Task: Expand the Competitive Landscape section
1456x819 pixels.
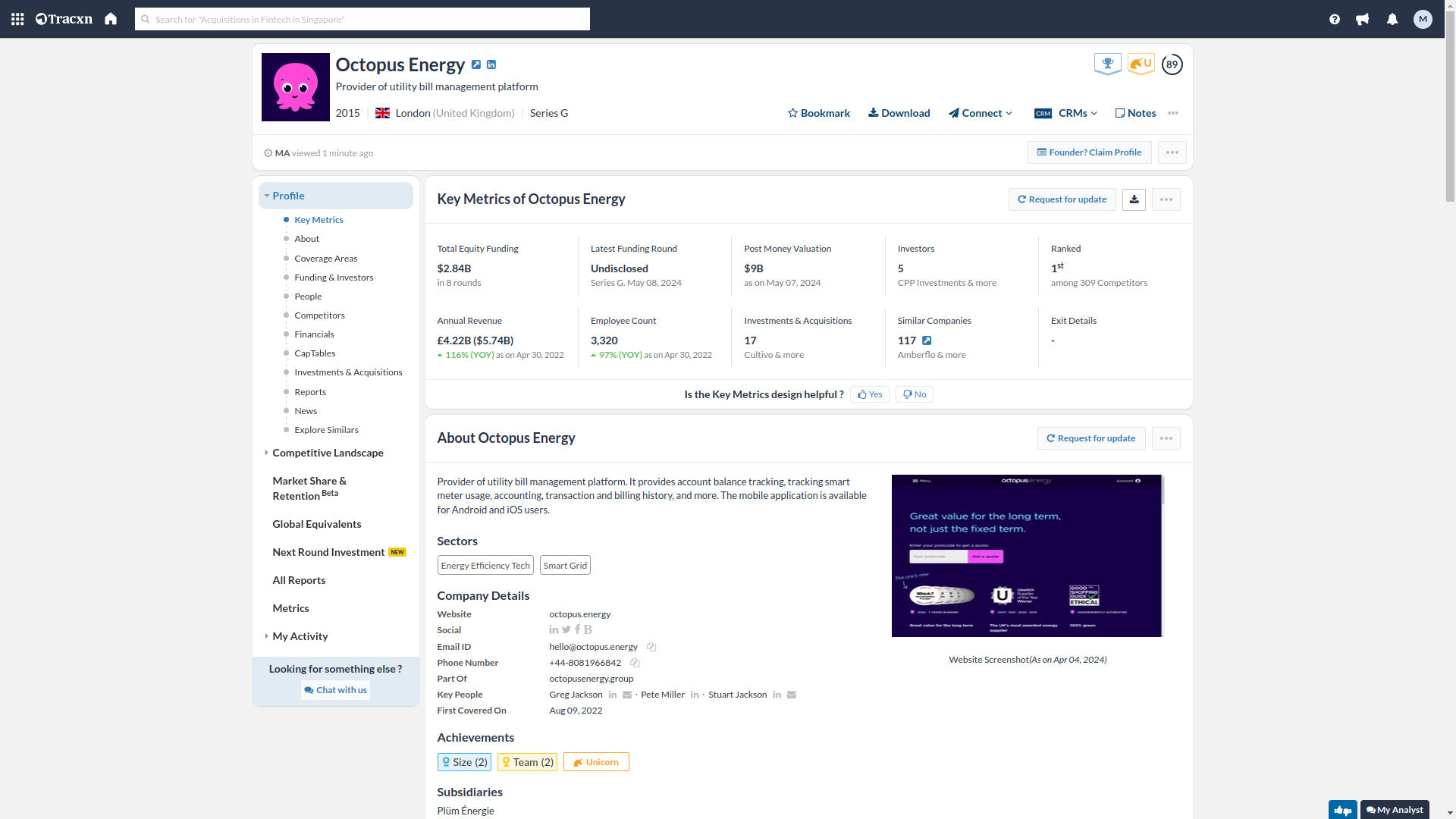Action: 328,453
